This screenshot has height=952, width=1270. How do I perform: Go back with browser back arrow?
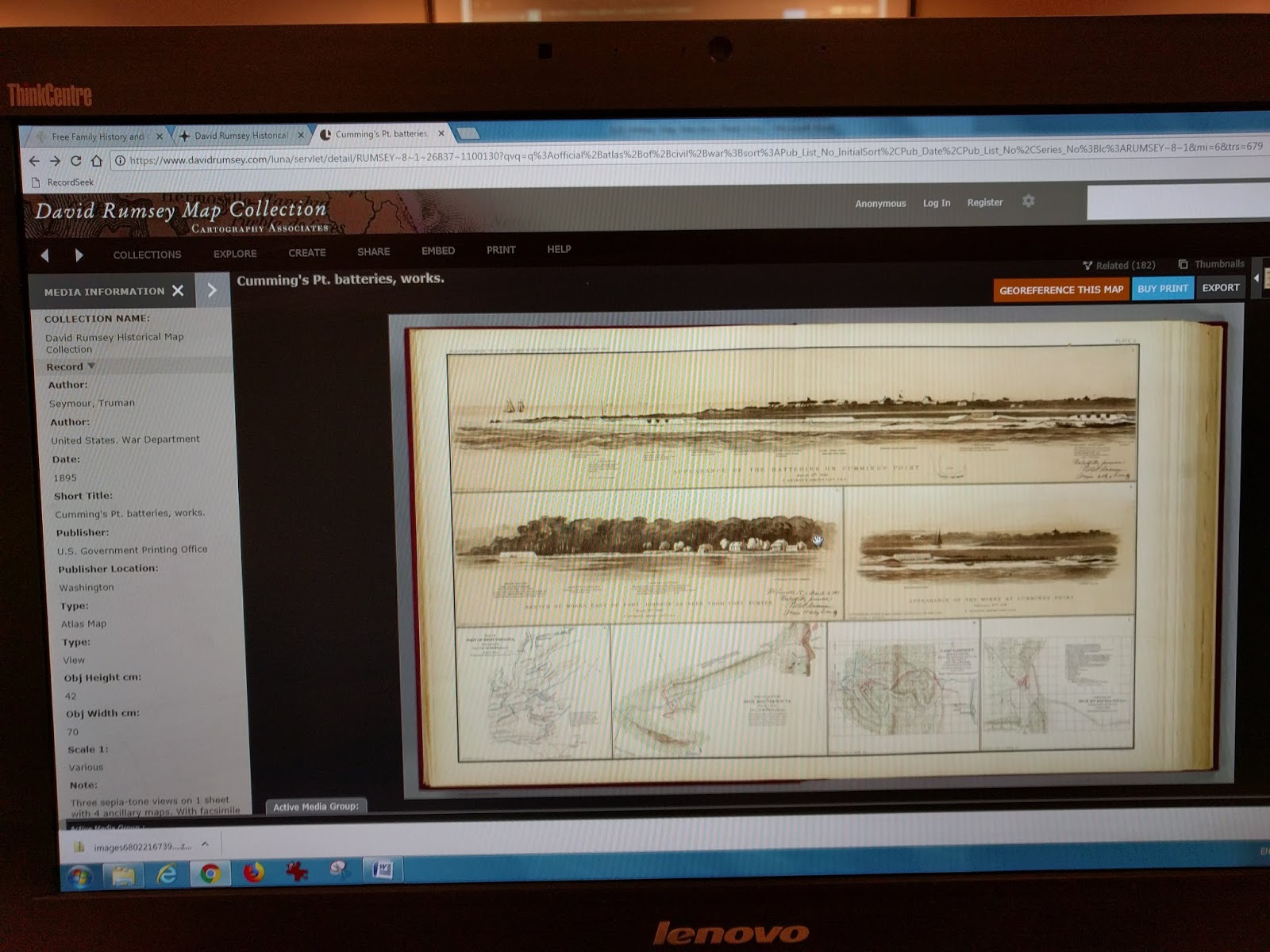(x=34, y=161)
